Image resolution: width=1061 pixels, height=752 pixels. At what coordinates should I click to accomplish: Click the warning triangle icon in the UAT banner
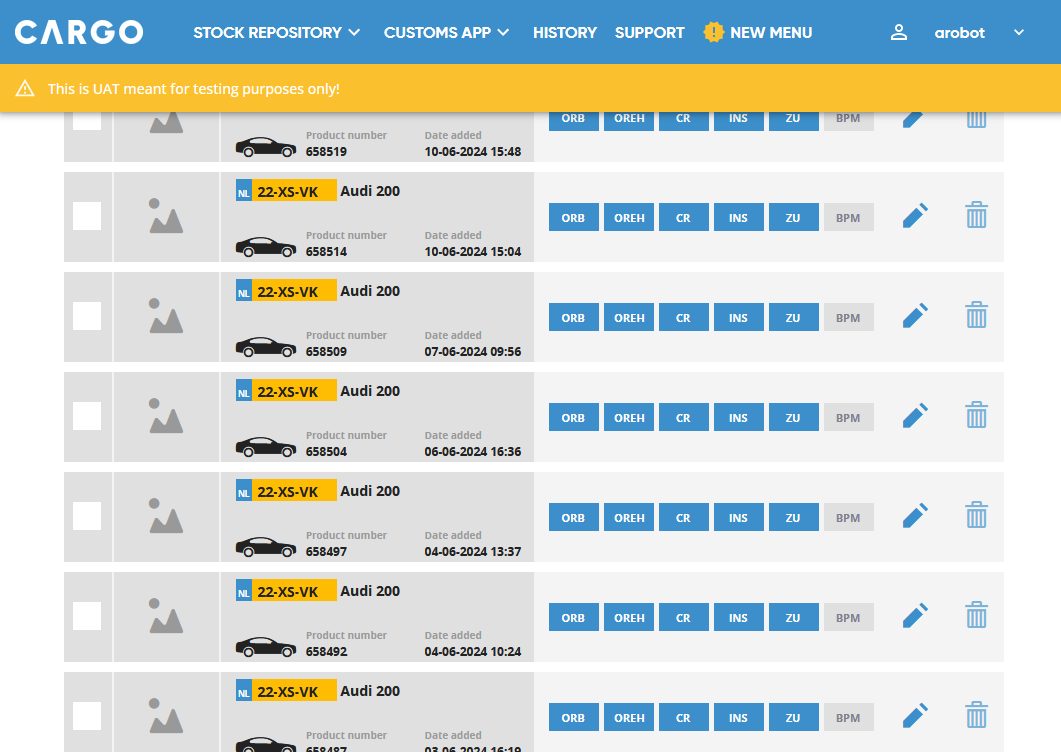click(x=25, y=89)
